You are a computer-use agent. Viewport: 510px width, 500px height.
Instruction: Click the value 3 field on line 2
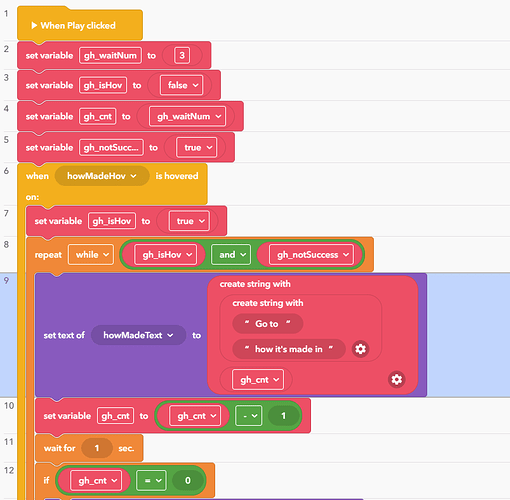(182, 55)
